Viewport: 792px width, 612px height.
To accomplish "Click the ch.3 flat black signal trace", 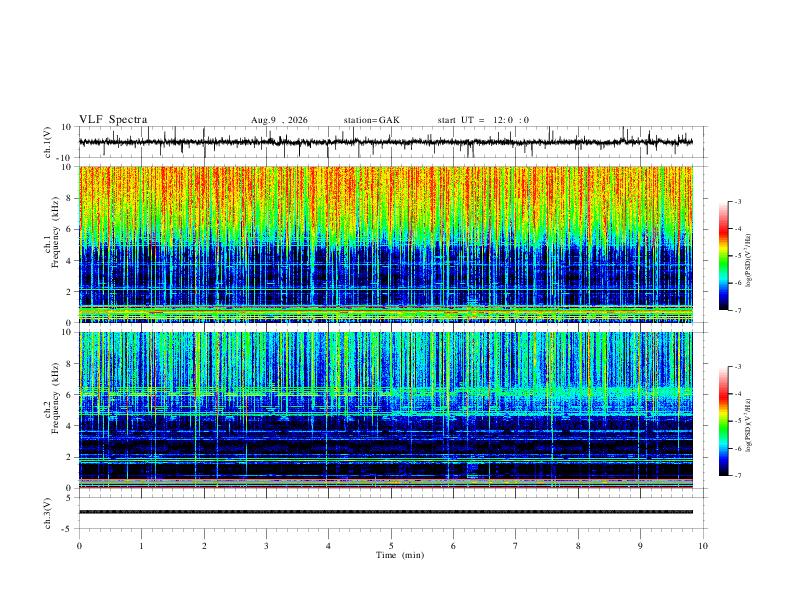I will pyautogui.click(x=386, y=512).
